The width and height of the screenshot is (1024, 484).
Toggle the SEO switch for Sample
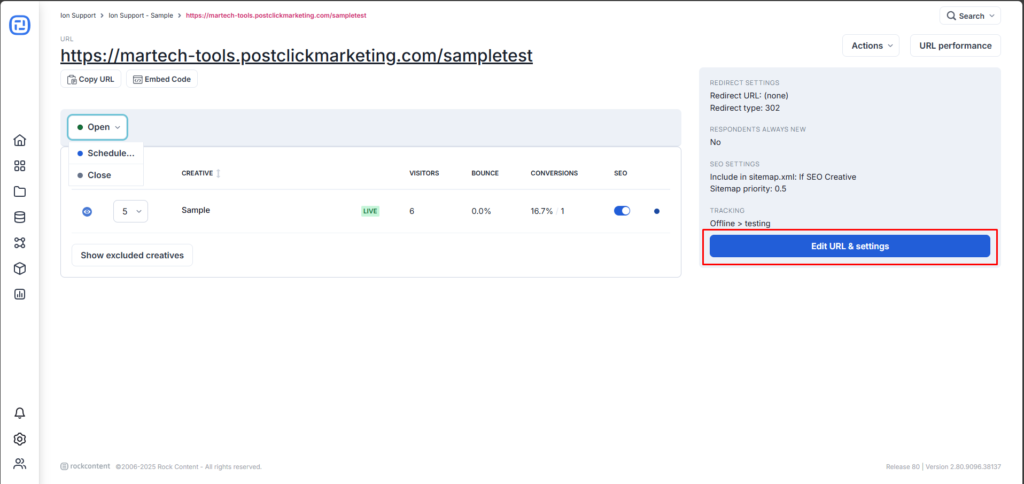(x=622, y=211)
